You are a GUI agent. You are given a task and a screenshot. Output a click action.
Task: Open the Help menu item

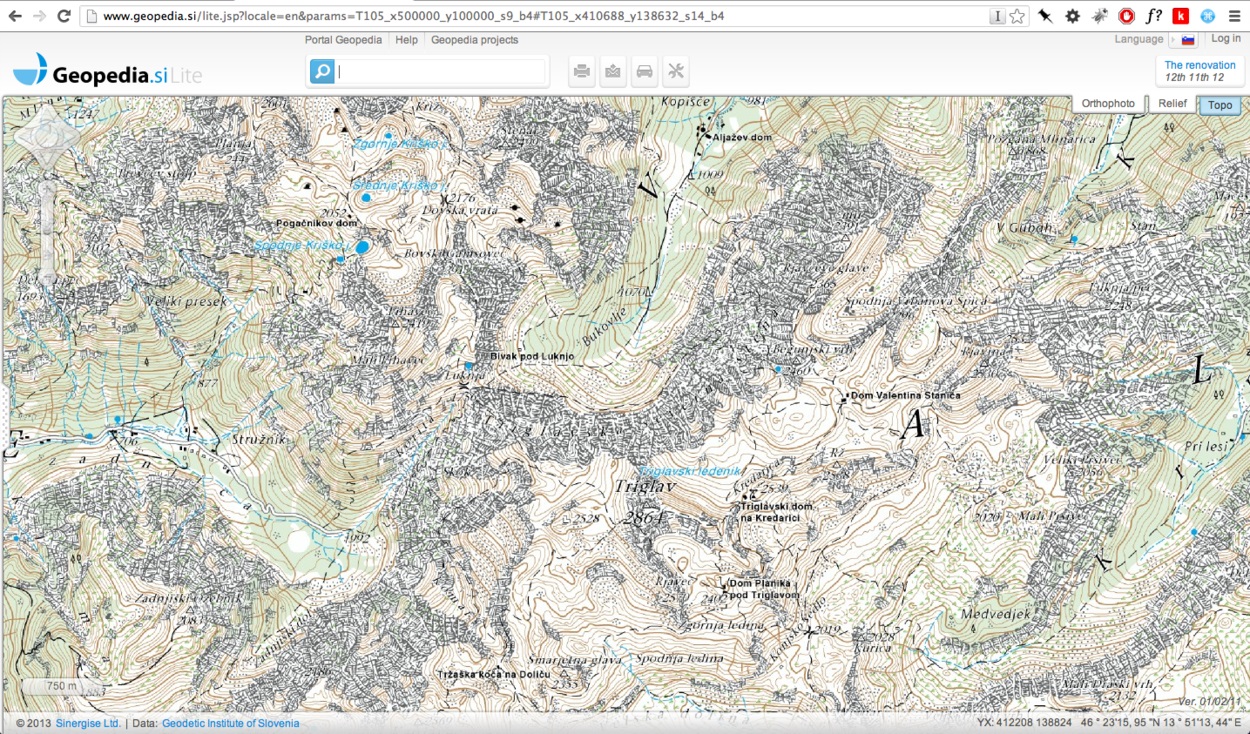tap(406, 40)
